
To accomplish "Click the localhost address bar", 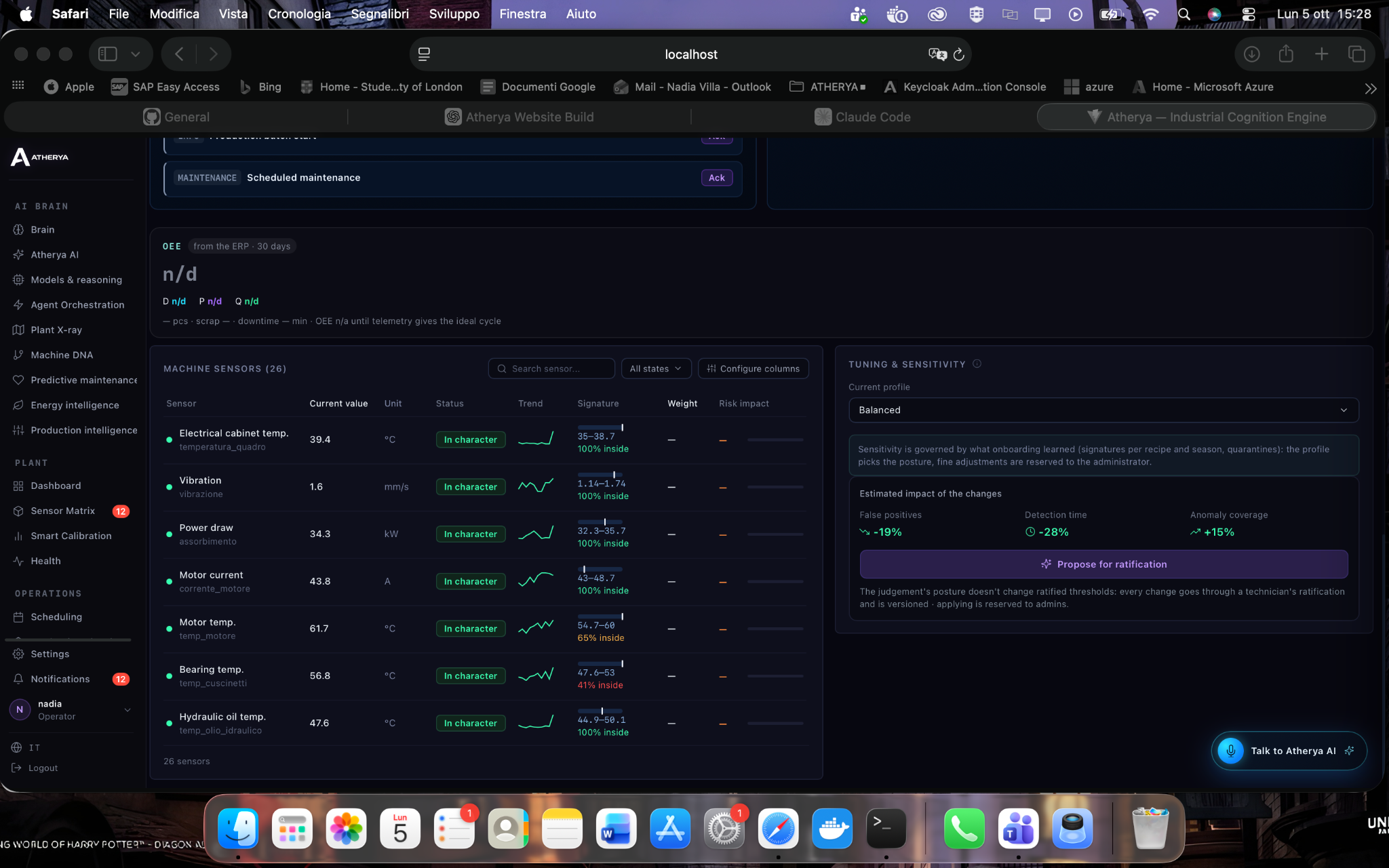I will pyautogui.click(x=690, y=54).
